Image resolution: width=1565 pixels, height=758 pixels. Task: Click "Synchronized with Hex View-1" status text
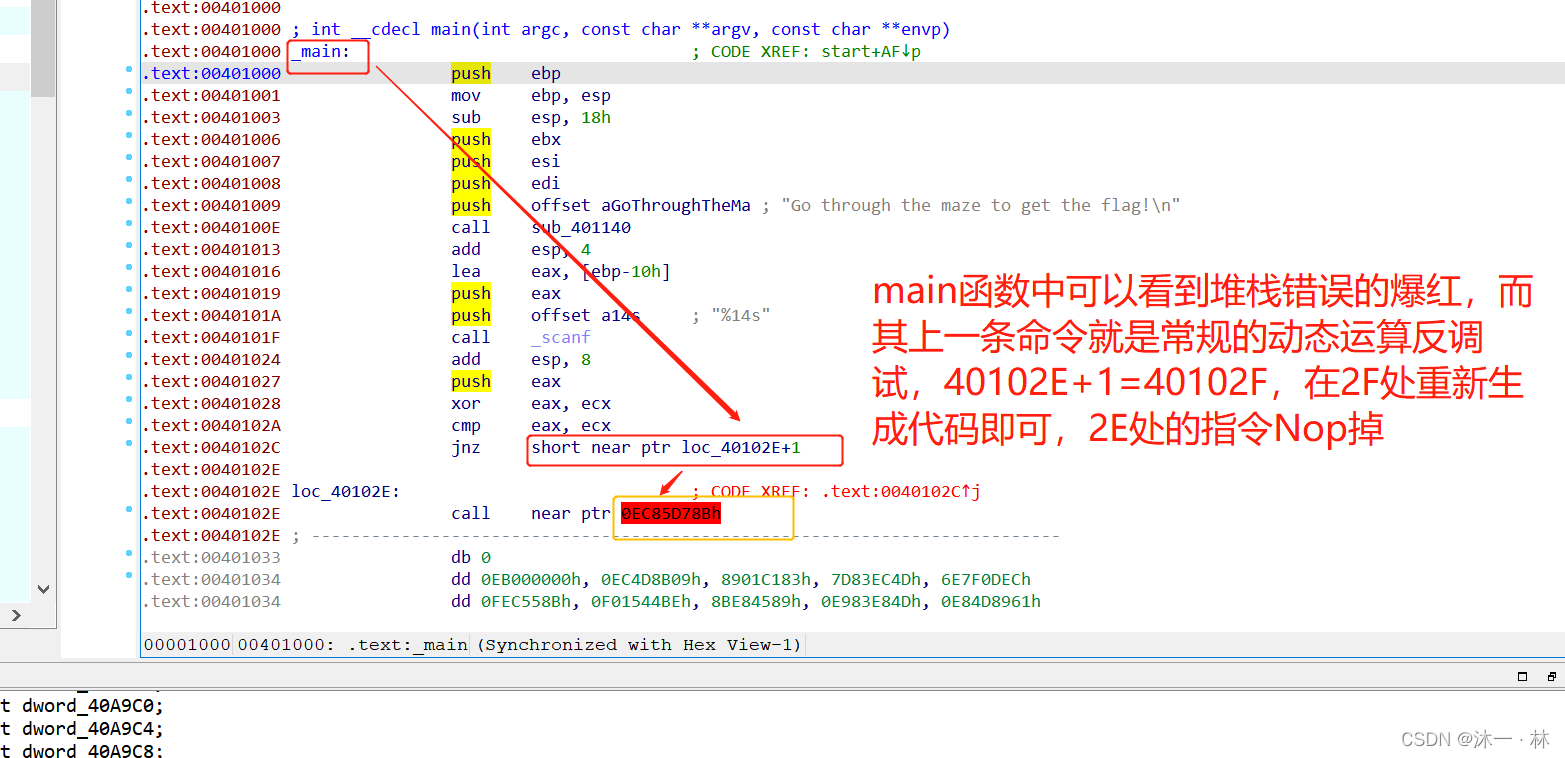638,645
